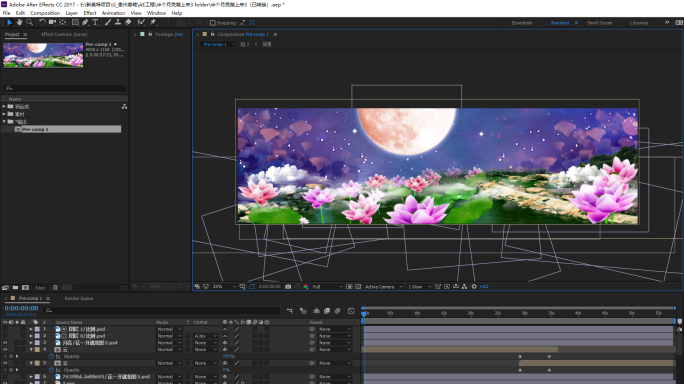This screenshot has height=384, width=684.
Task: Open the Composition menu
Action: click(x=45, y=13)
